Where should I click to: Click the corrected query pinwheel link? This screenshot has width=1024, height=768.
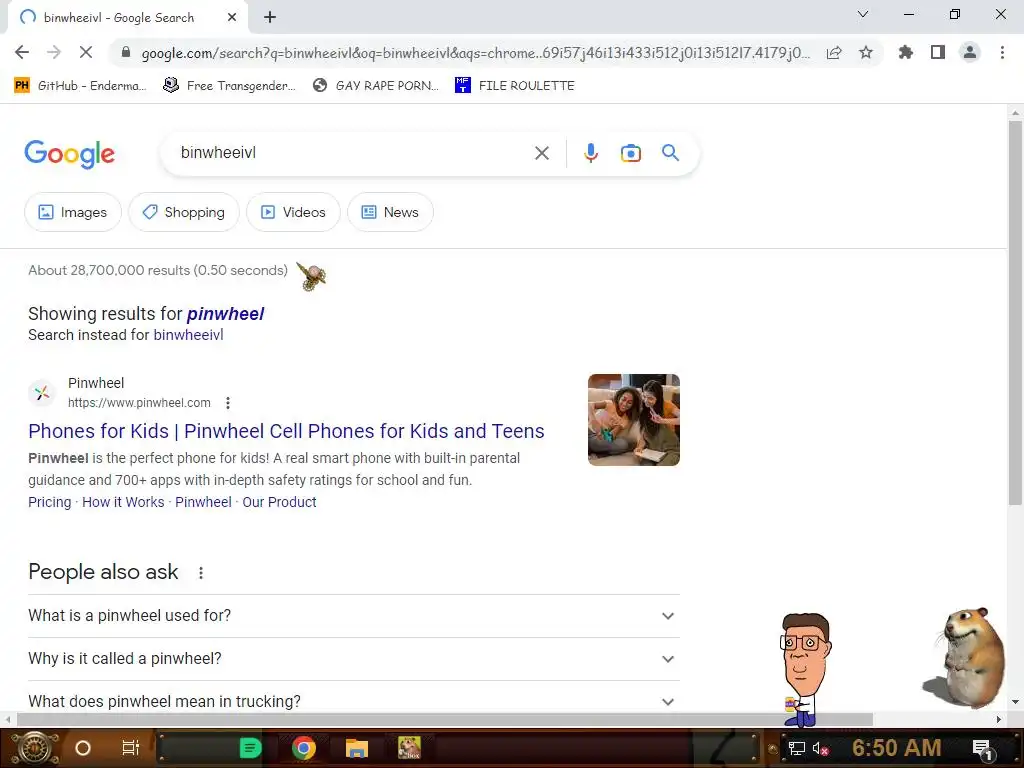[x=225, y=314]
